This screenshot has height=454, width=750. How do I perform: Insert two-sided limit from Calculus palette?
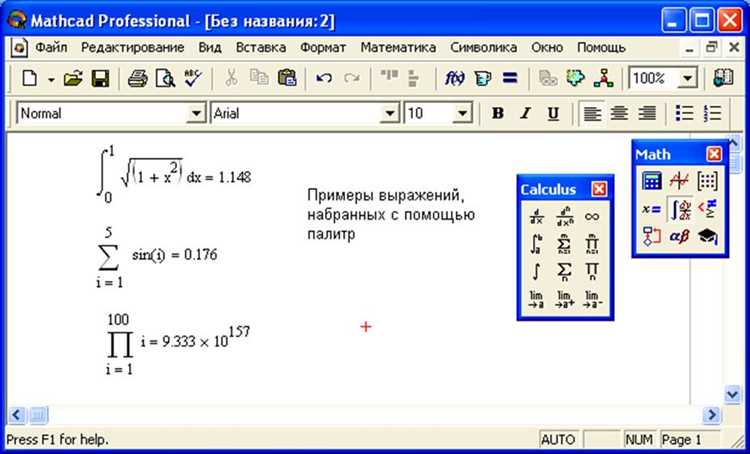[536, 299]
